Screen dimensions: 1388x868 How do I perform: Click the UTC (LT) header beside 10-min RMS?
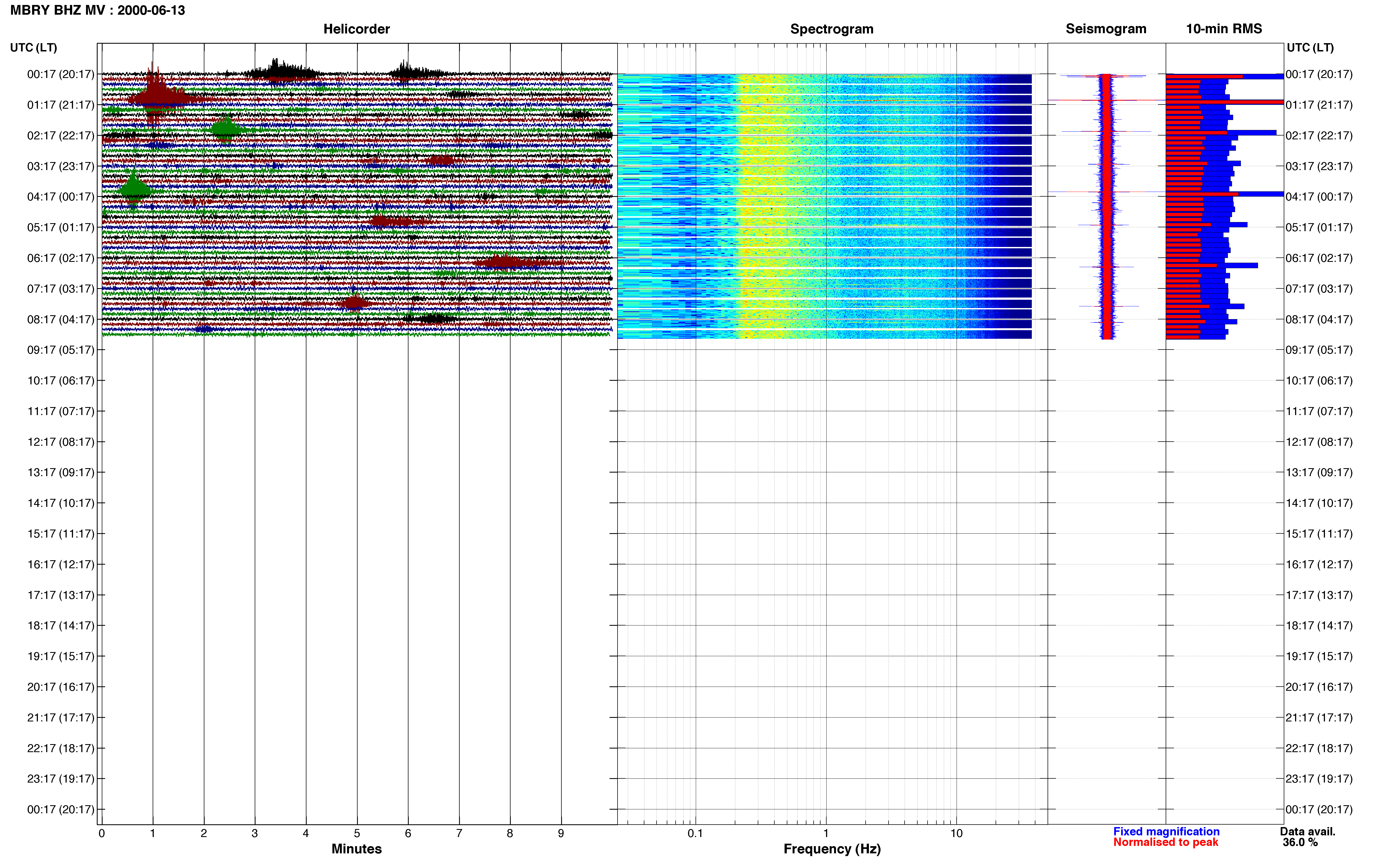tap(1310, 48)
